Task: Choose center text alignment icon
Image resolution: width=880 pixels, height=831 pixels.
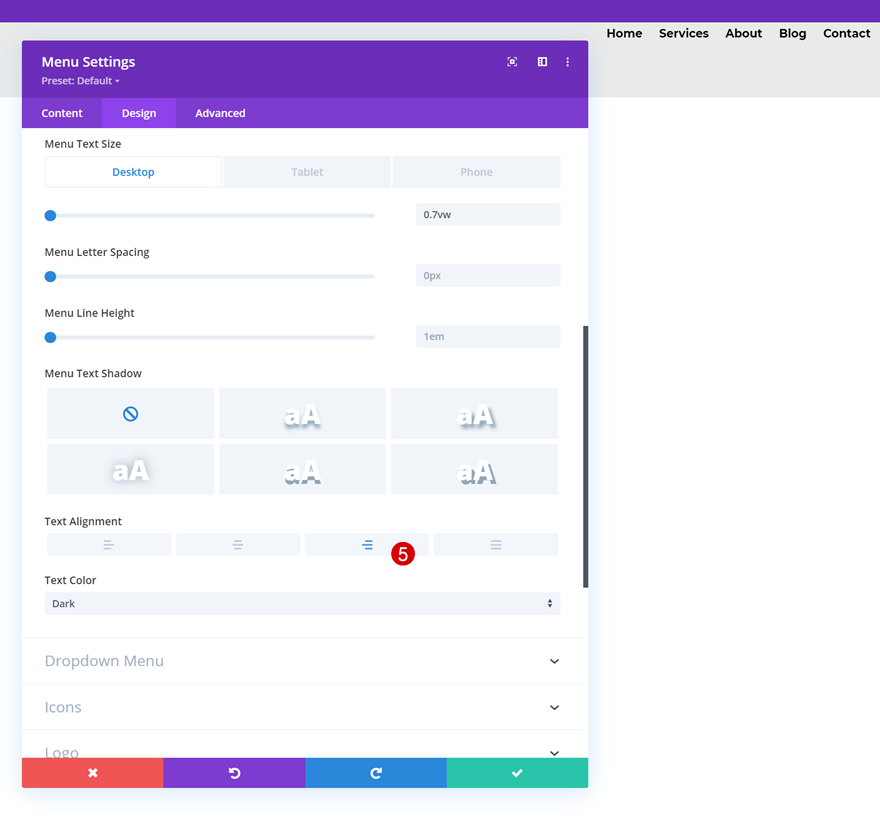Action: point(238,545)
